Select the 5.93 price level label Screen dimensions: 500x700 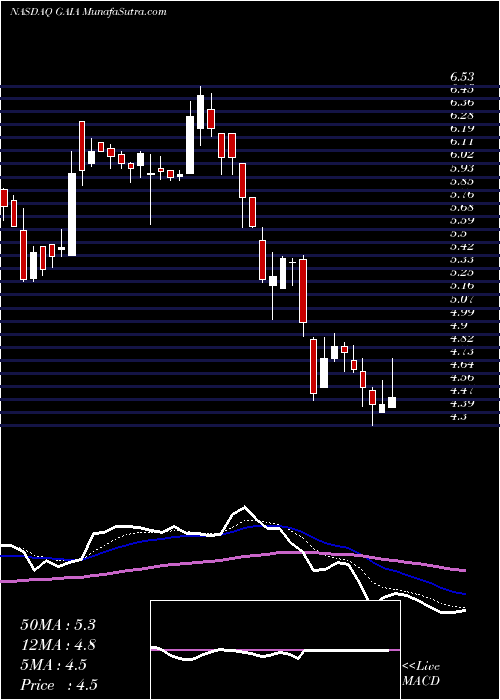coord(462,168)
